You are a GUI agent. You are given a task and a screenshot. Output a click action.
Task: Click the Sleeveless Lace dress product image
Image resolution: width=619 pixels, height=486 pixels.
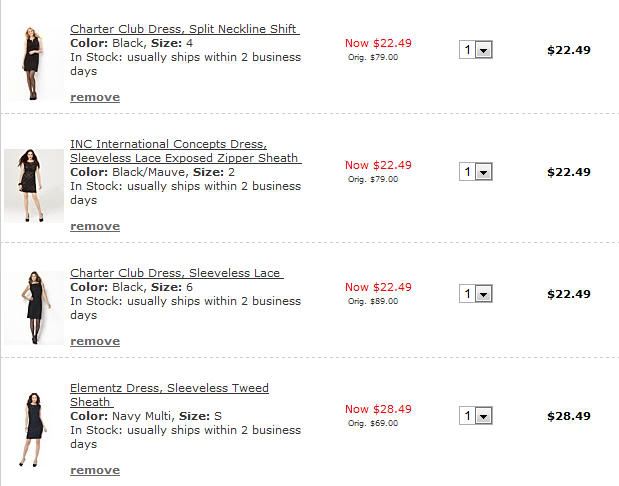pos(34,308)
